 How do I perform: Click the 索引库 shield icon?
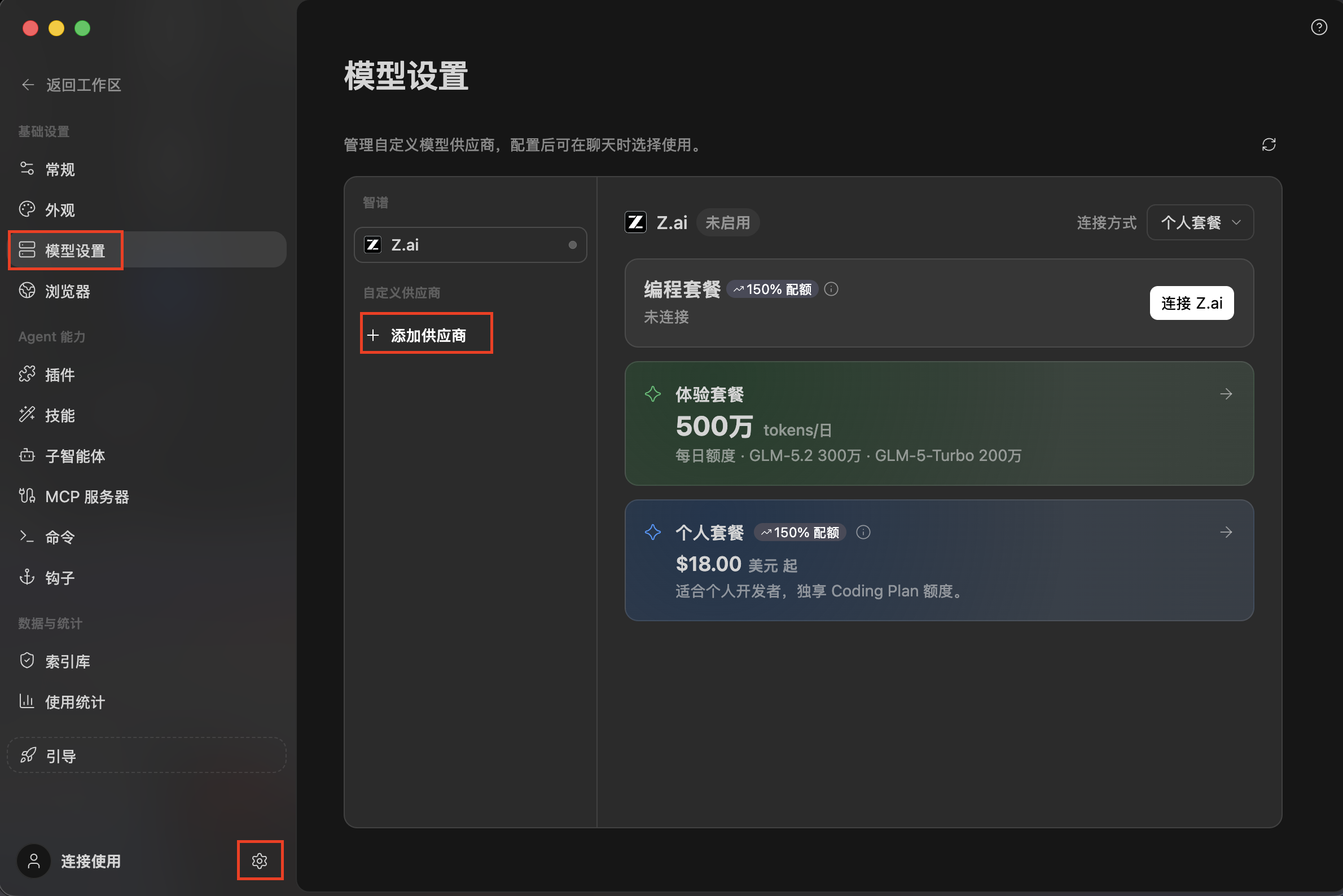pyautogui.click(x=27, y=660)
